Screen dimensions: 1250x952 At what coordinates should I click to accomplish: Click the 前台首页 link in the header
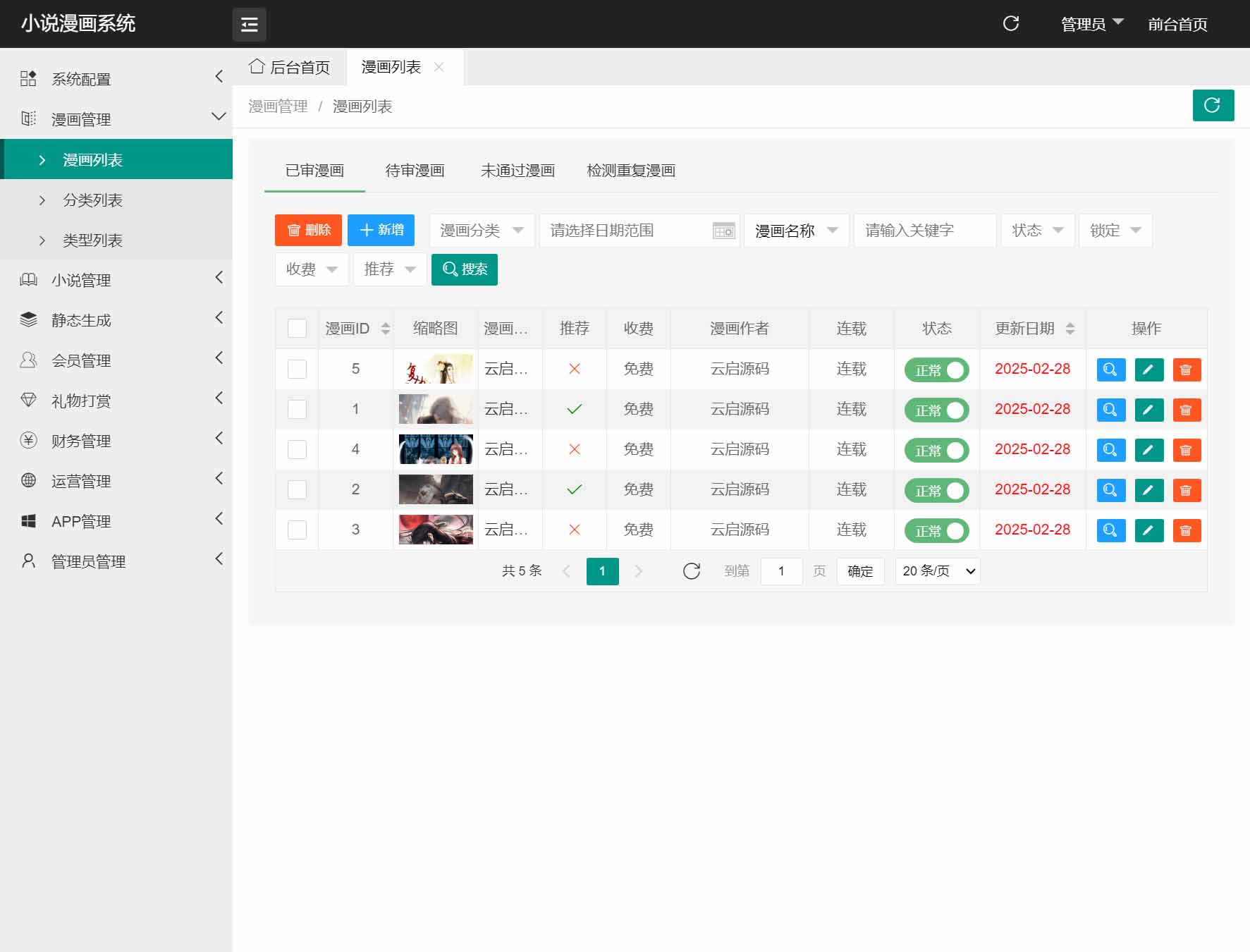[x=1176, y=23]
